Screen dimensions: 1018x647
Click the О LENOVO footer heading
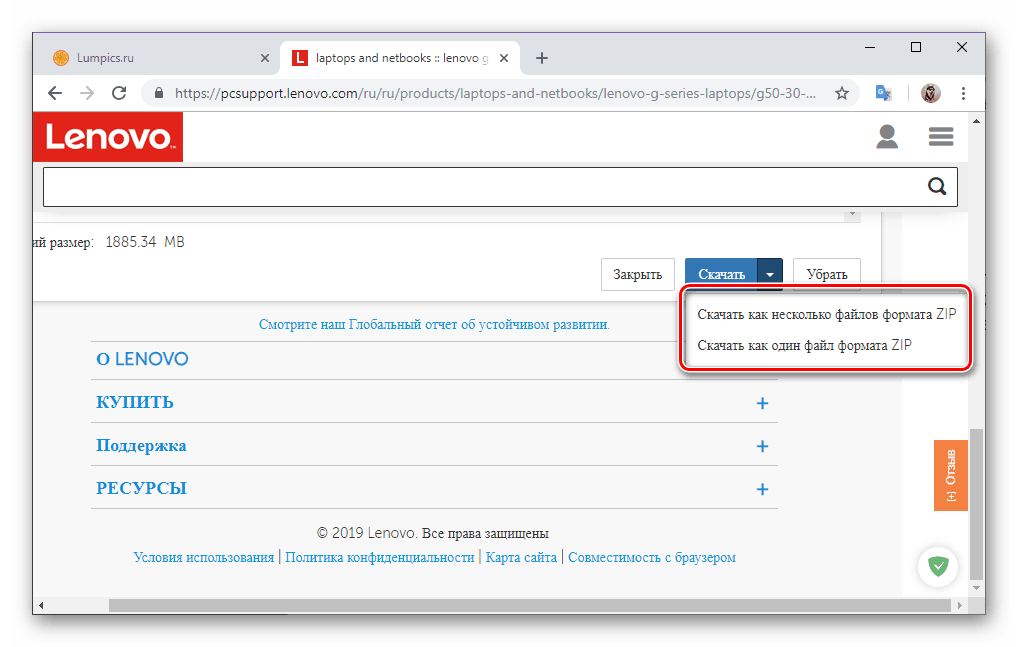142,360
